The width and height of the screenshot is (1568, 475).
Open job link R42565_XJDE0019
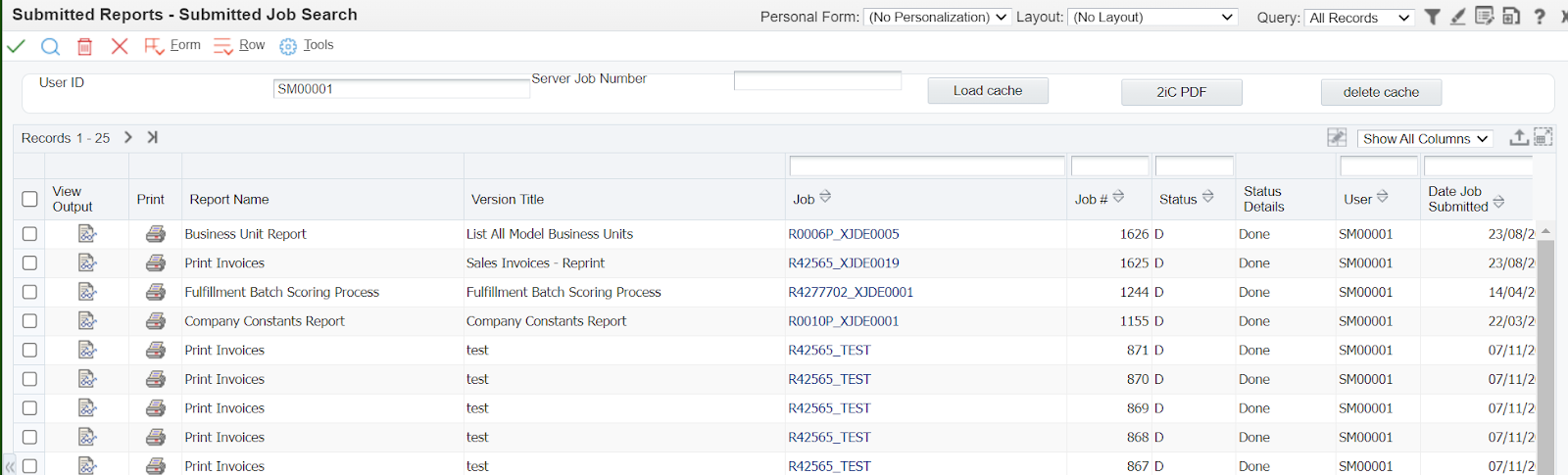point(844,262)
